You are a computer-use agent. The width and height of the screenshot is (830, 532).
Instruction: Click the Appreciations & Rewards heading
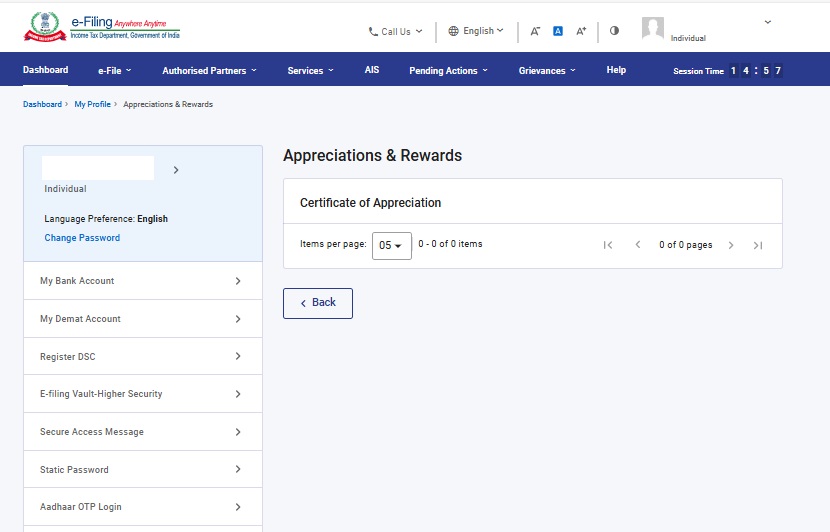tap(373, 156)
